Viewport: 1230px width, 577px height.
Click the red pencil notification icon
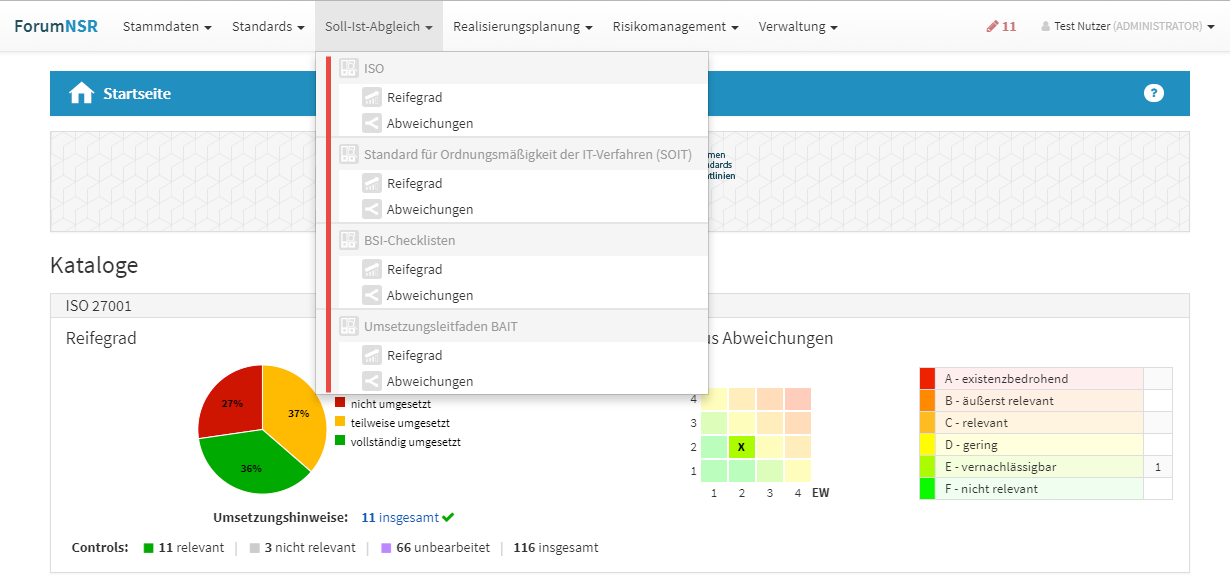pyautogui.click(x=992, y=27)
